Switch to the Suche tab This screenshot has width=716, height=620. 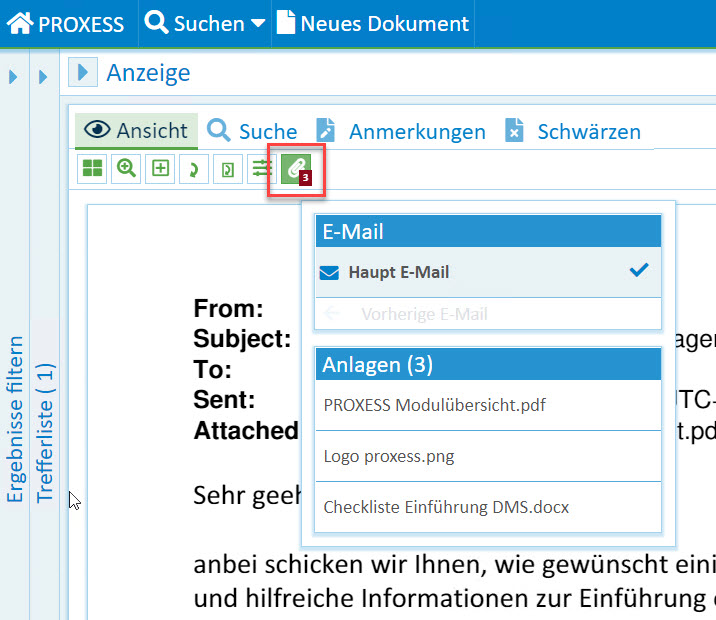(252, 131)
